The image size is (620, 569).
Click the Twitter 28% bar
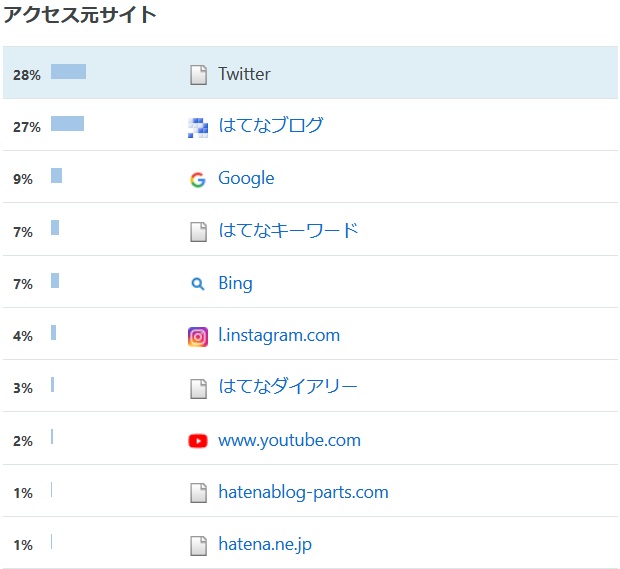coord(68,72)
